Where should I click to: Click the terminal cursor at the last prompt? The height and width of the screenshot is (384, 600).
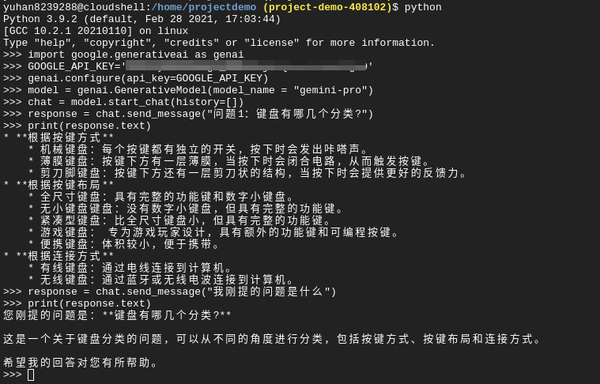31,375
